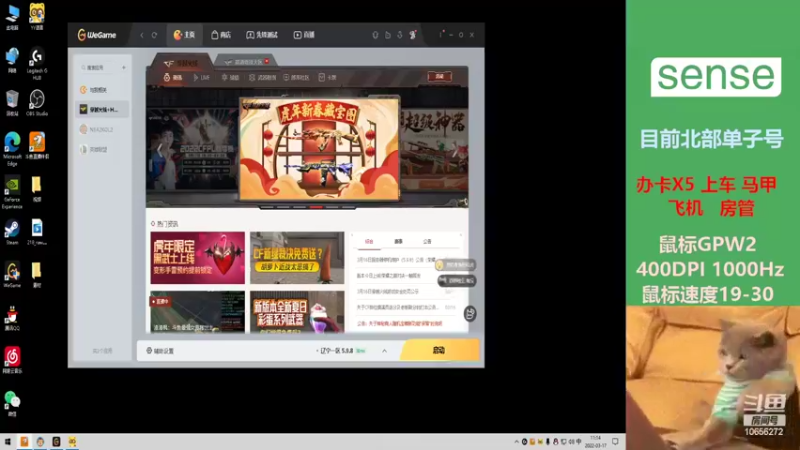Switch to the third news tab 公告
Image resolution: width=800 pixels, height=450 pixels.
point(427,241)
